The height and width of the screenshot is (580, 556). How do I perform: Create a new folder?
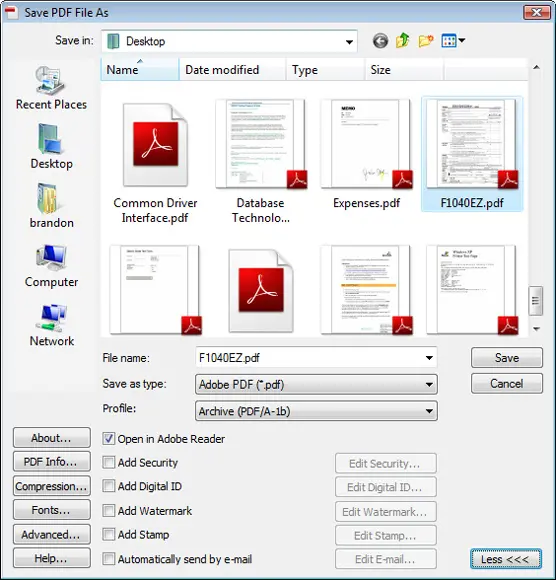pyautogui.click(x=425, y=41)
